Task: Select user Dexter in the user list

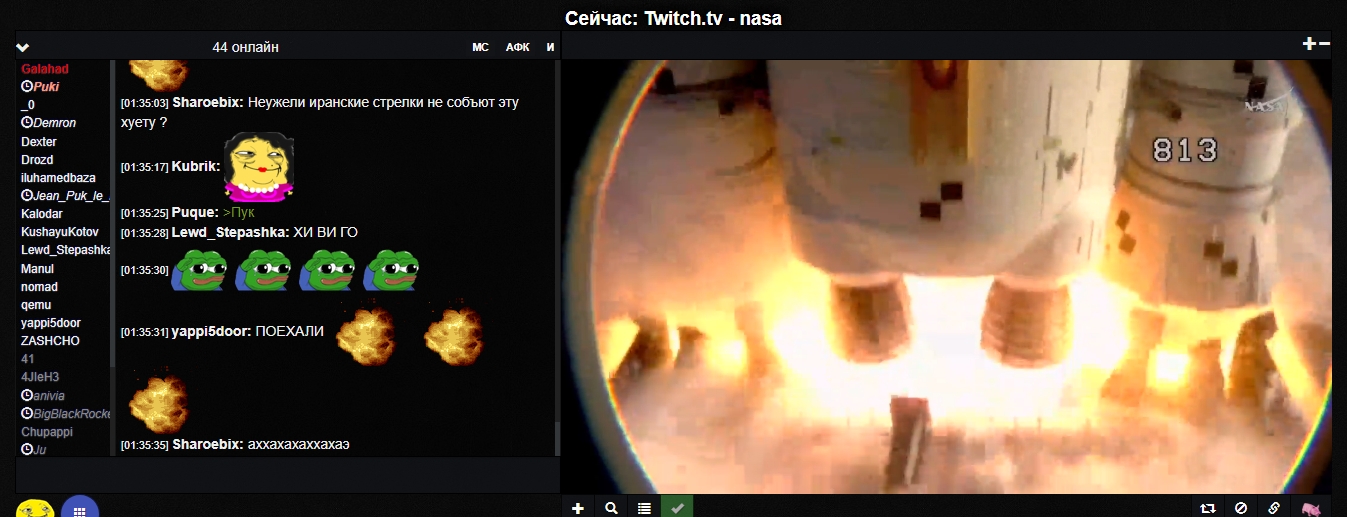Action: (x=39, y=142)
